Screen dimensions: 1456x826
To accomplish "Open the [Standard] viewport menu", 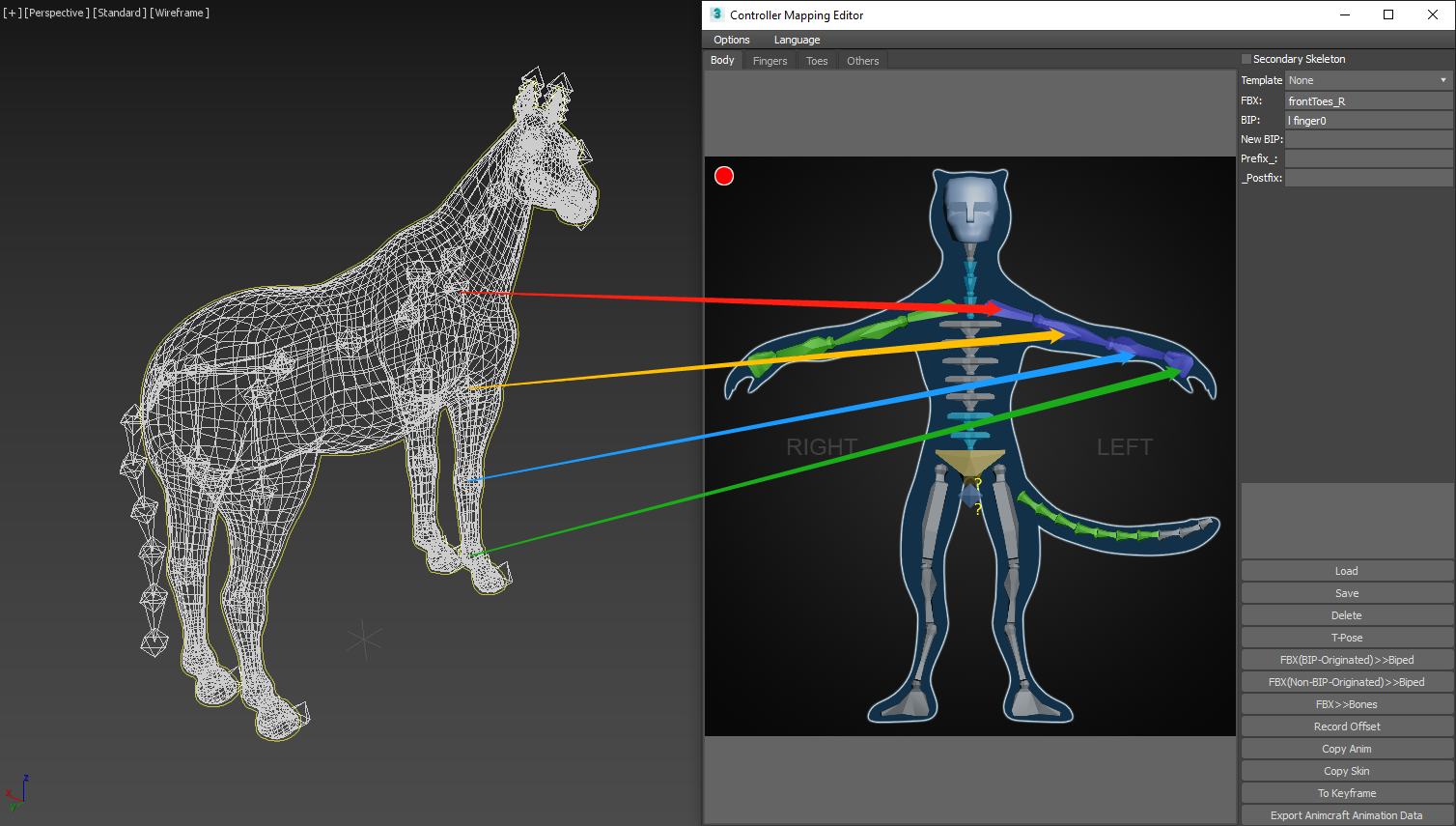I will click(x=120, y=13).
